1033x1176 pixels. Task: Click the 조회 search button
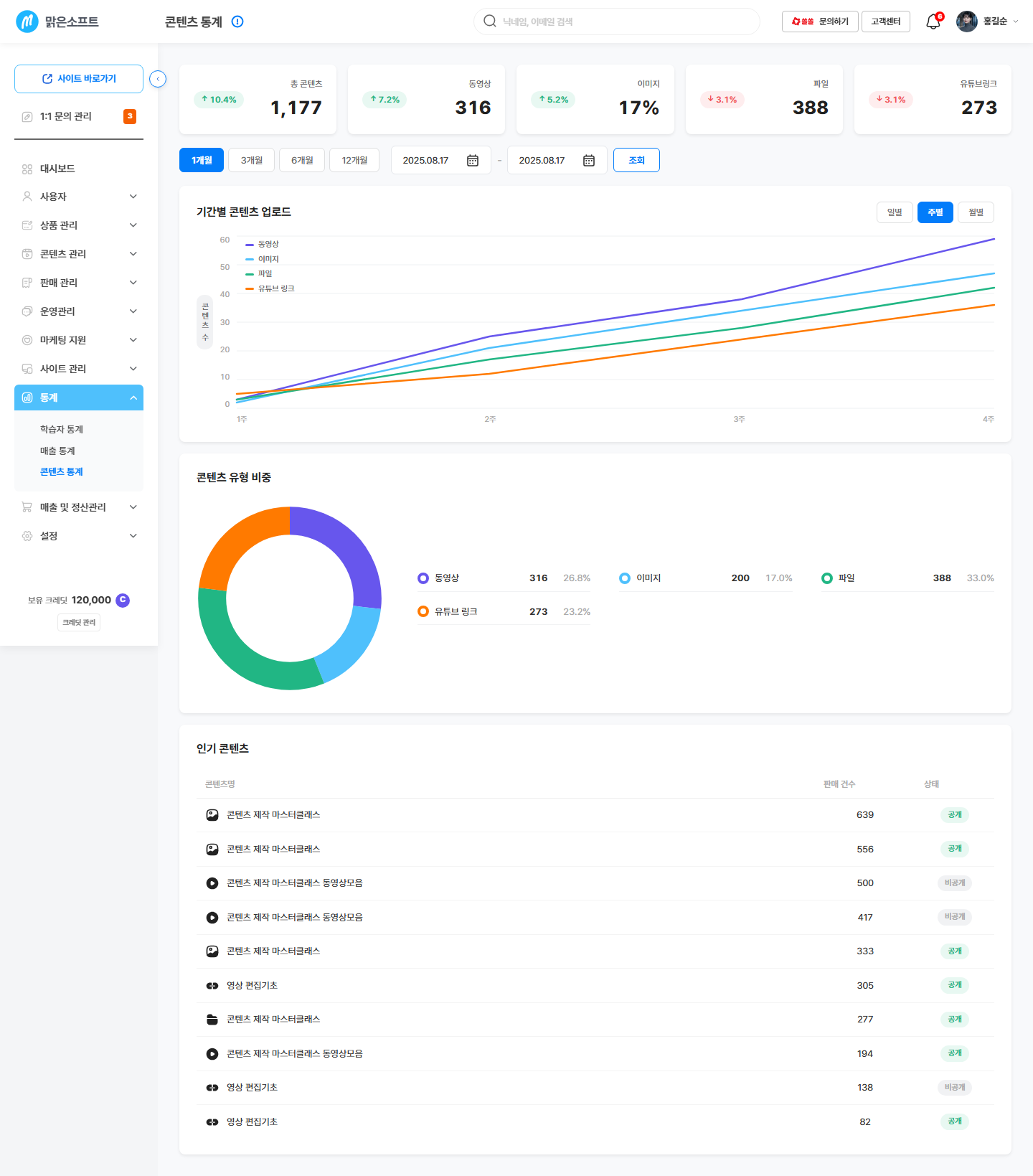(x=636, y=160)
